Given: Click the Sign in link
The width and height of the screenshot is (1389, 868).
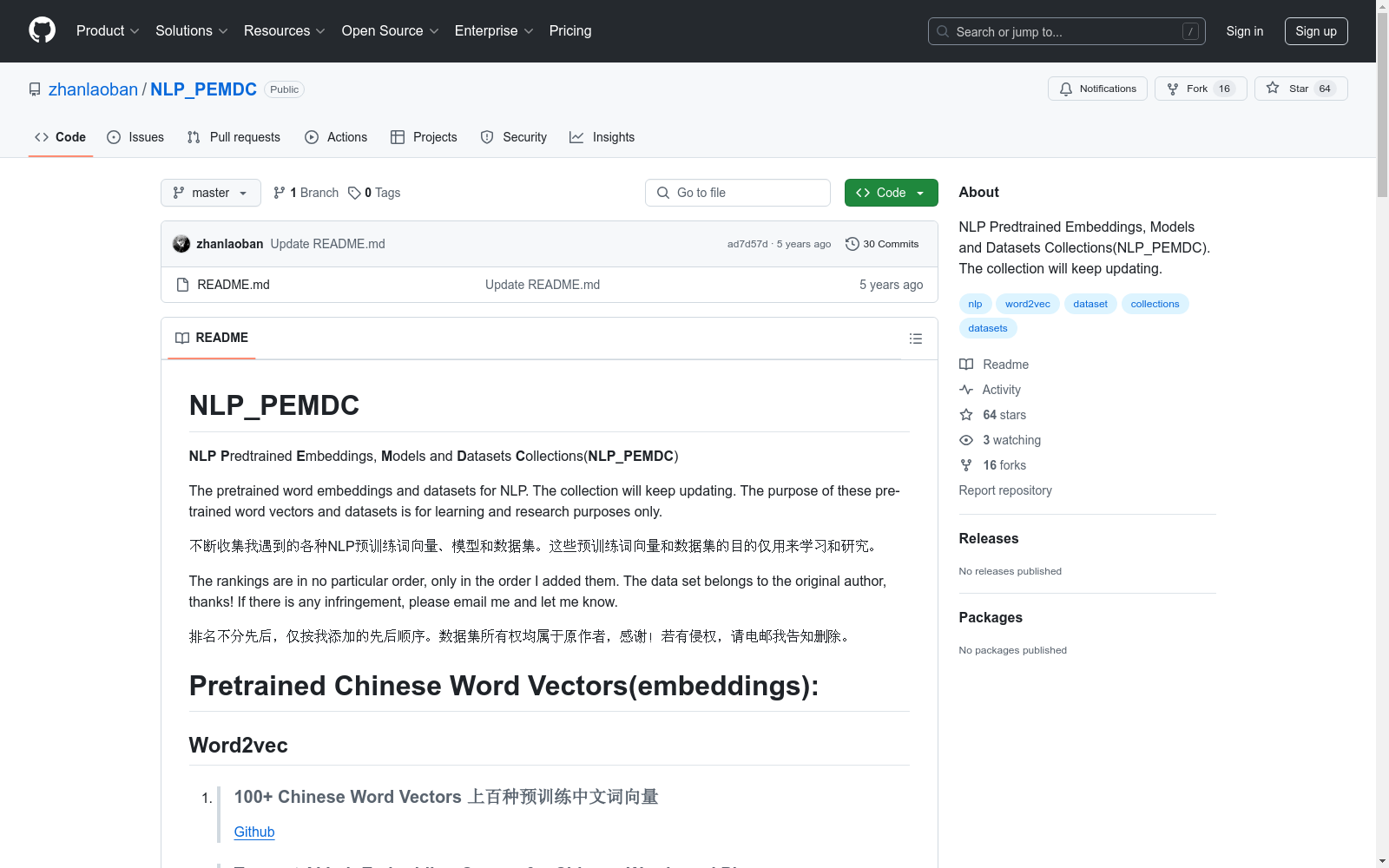Looking at the screenshot, I should [1244, 31].
